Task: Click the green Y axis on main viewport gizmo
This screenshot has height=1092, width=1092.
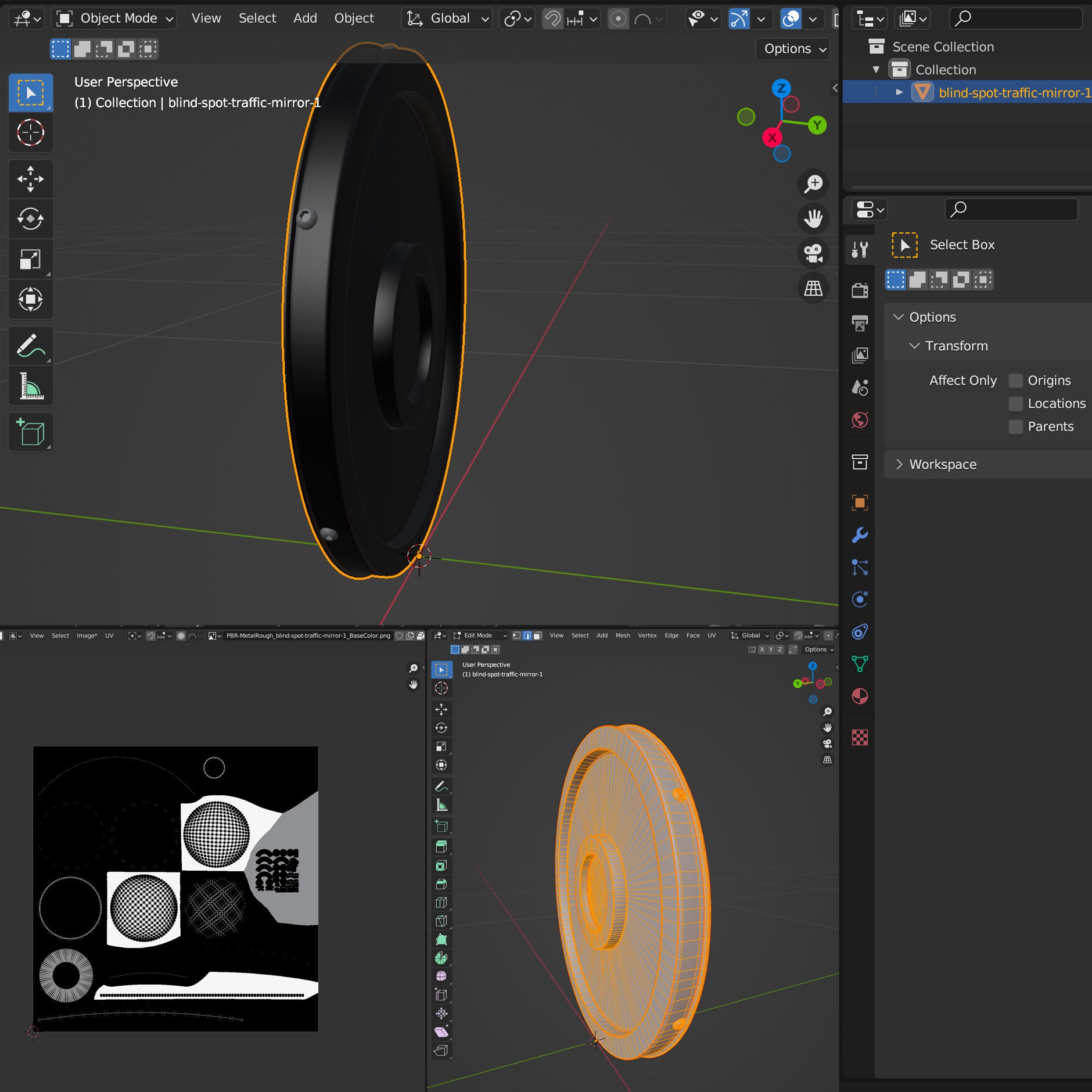Action: pos(817,125)
